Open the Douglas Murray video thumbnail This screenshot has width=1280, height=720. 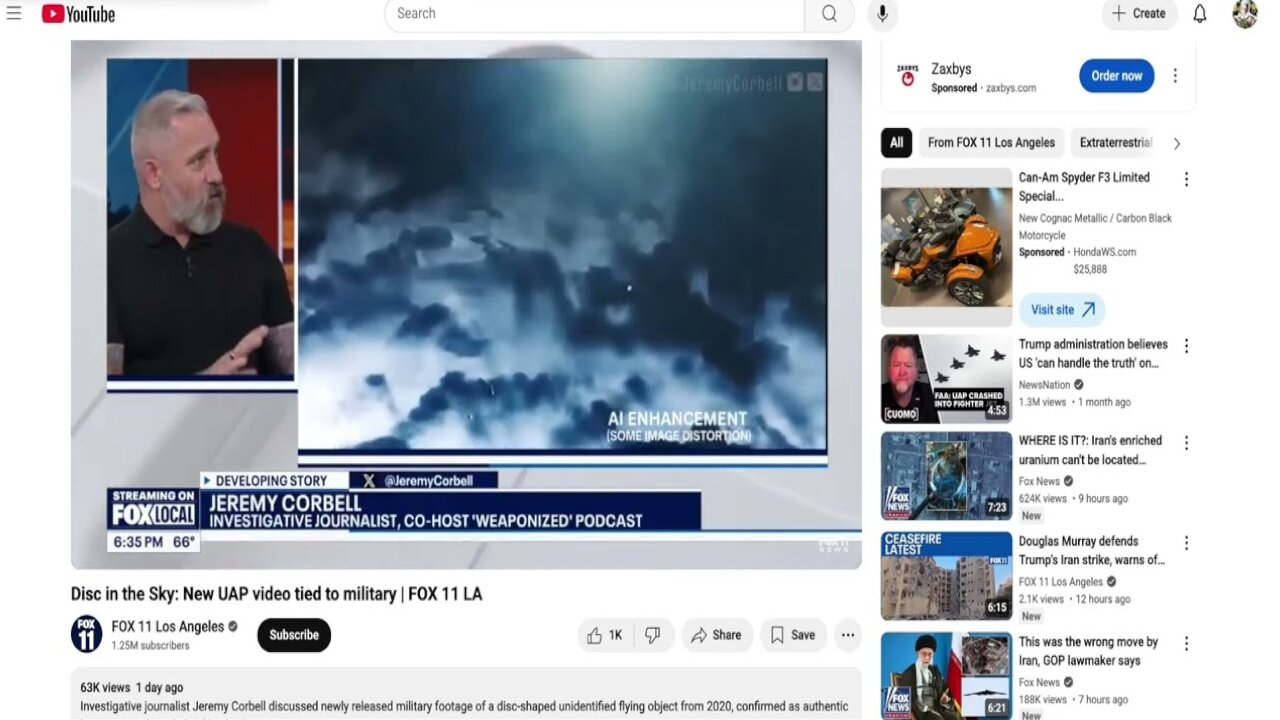coord(946,576)
